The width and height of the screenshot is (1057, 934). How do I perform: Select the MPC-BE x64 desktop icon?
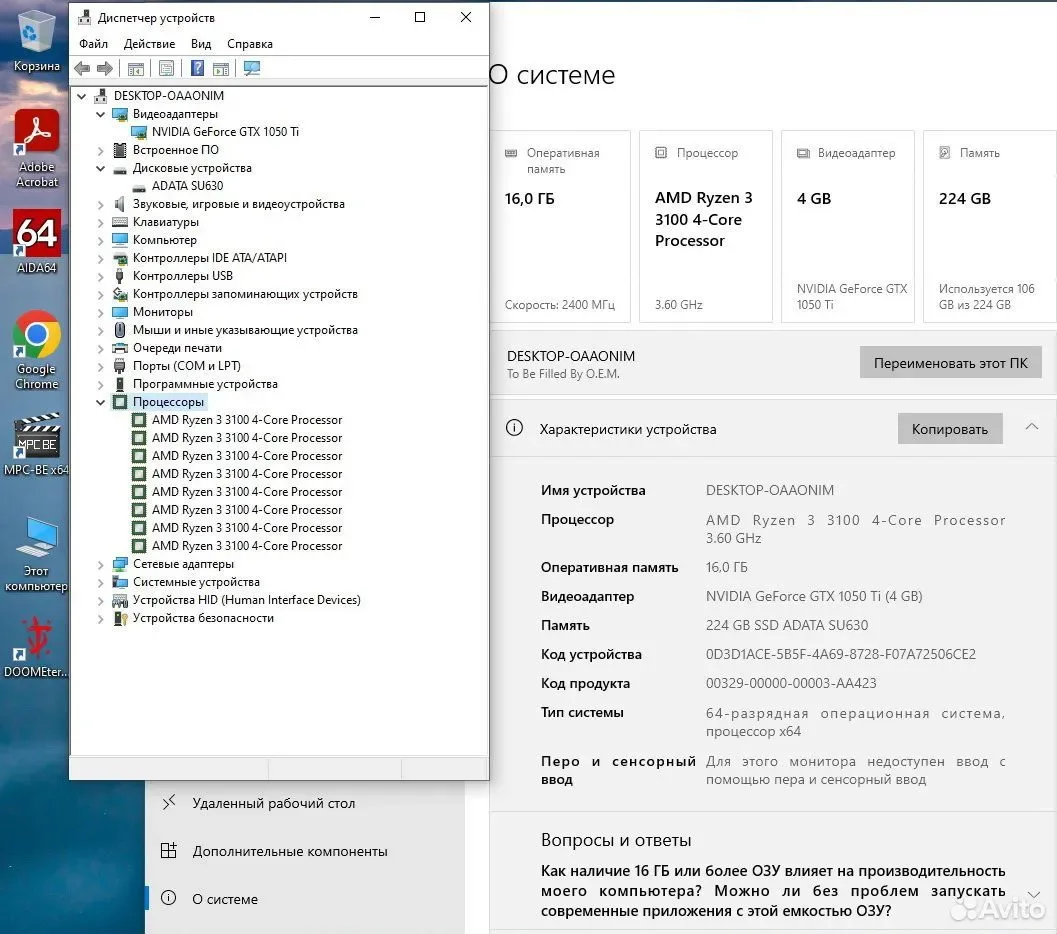(x=36, y=444)
